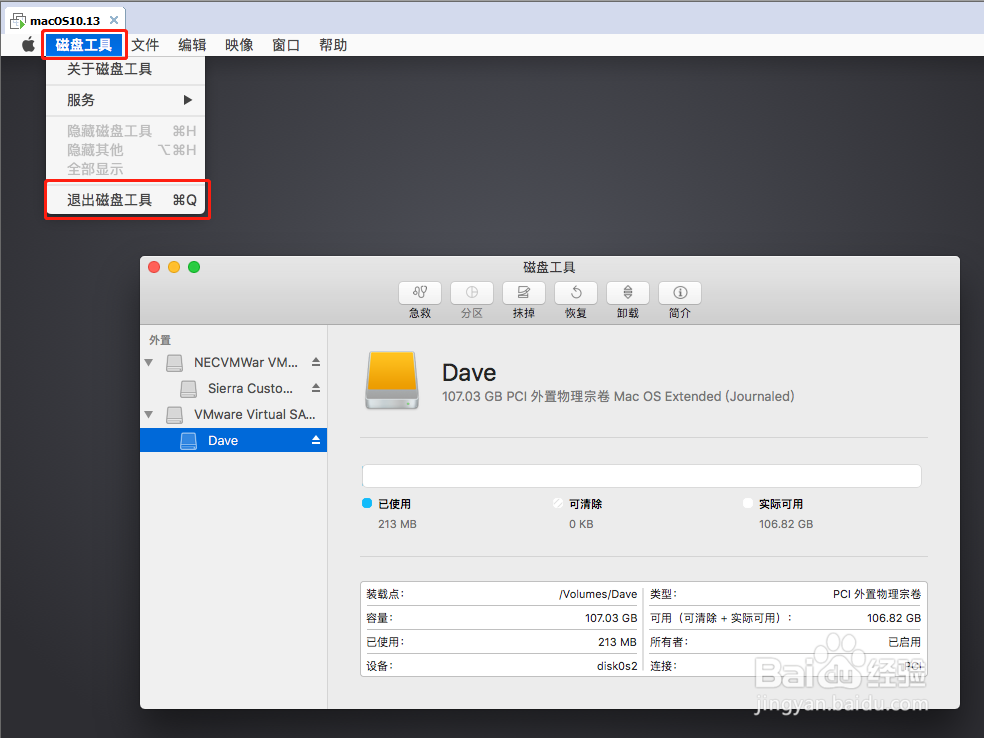Viewport: 984px width, 738px height.
Task: Open the 窗口 menu
Action: (286, 45)
